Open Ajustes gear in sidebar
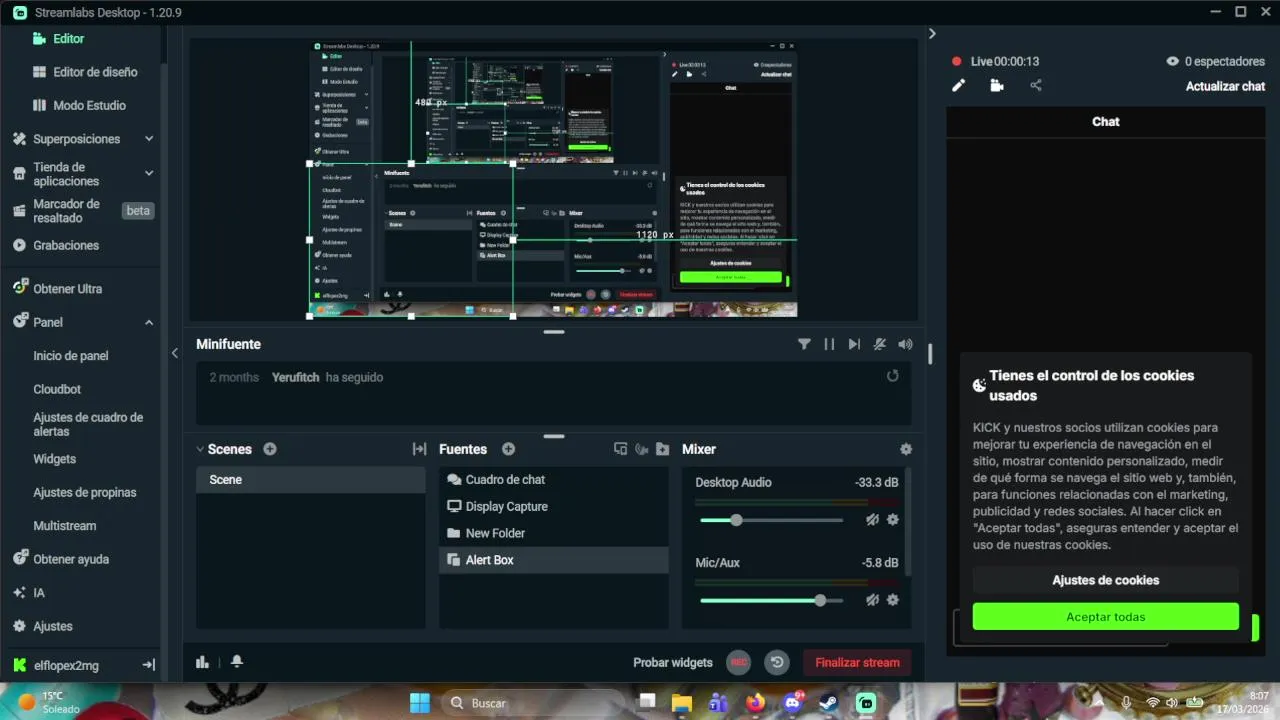The width and height of the screenshot is (1280, 720). coord(42,626)
